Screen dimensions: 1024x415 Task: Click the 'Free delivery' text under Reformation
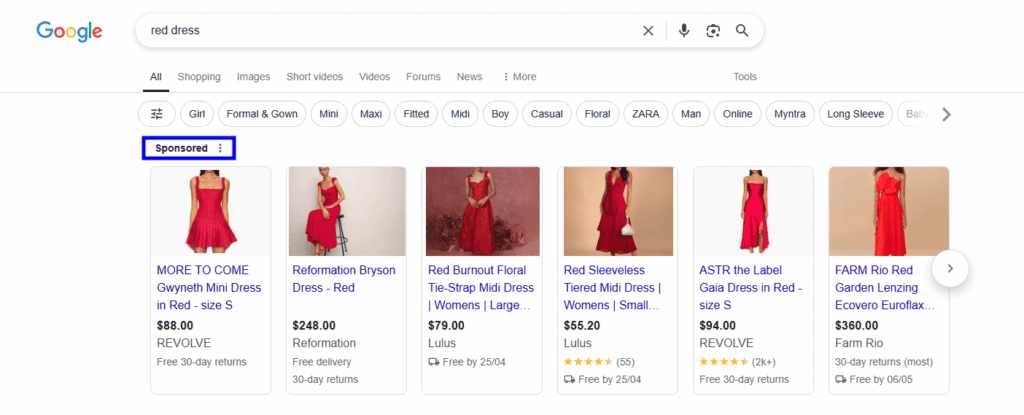[x=322, y=362]
